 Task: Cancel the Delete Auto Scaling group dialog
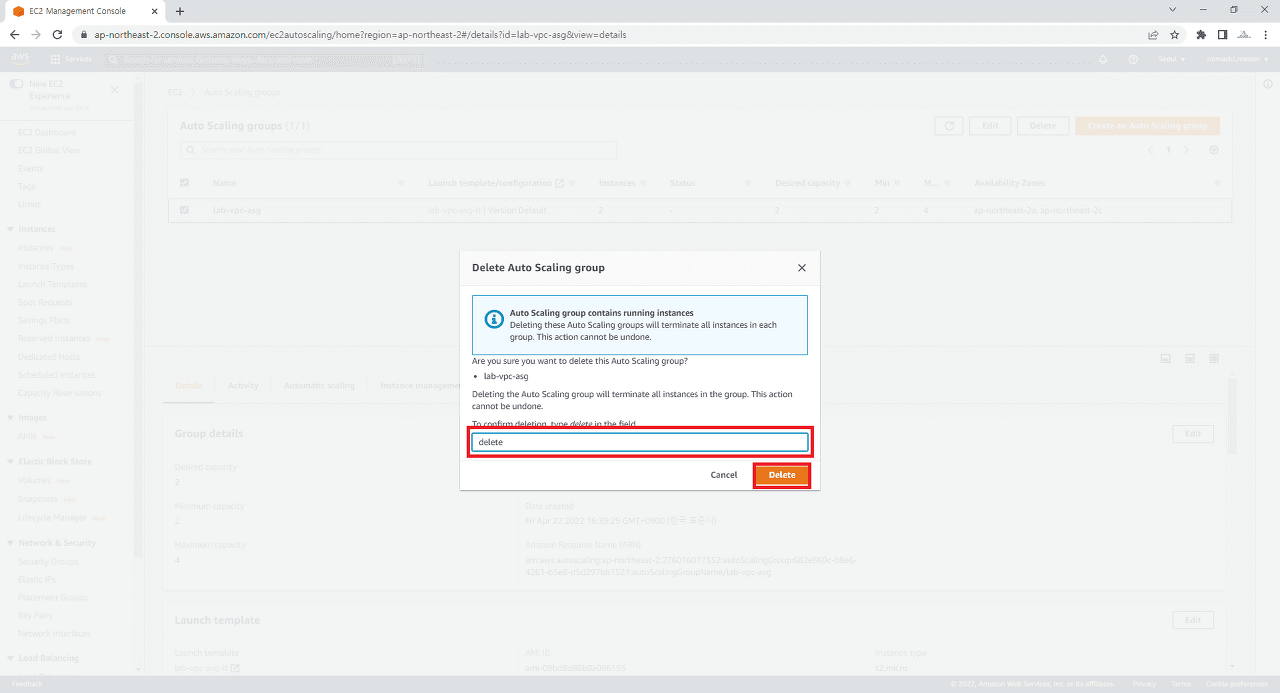point(724,475)
